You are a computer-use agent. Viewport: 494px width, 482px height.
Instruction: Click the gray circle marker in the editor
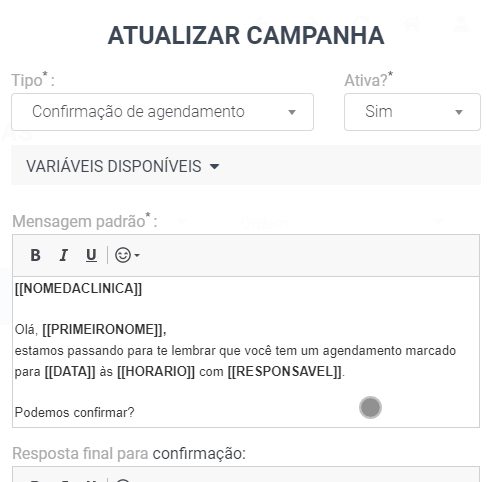click(x=370, y=407)
